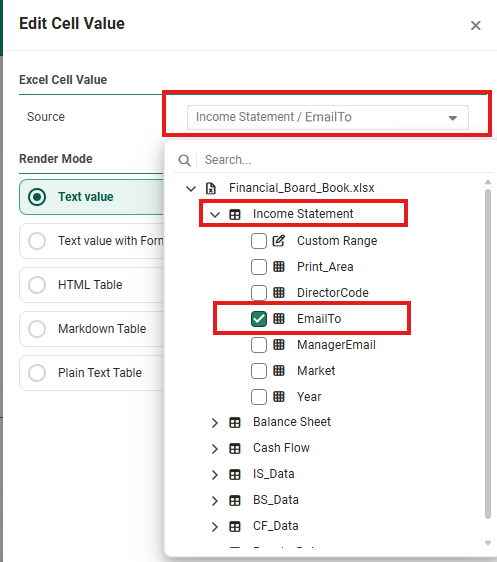Click the sheet icon next to Cash Flow
This screenshot has width=497, height=562.
(235, 449)
